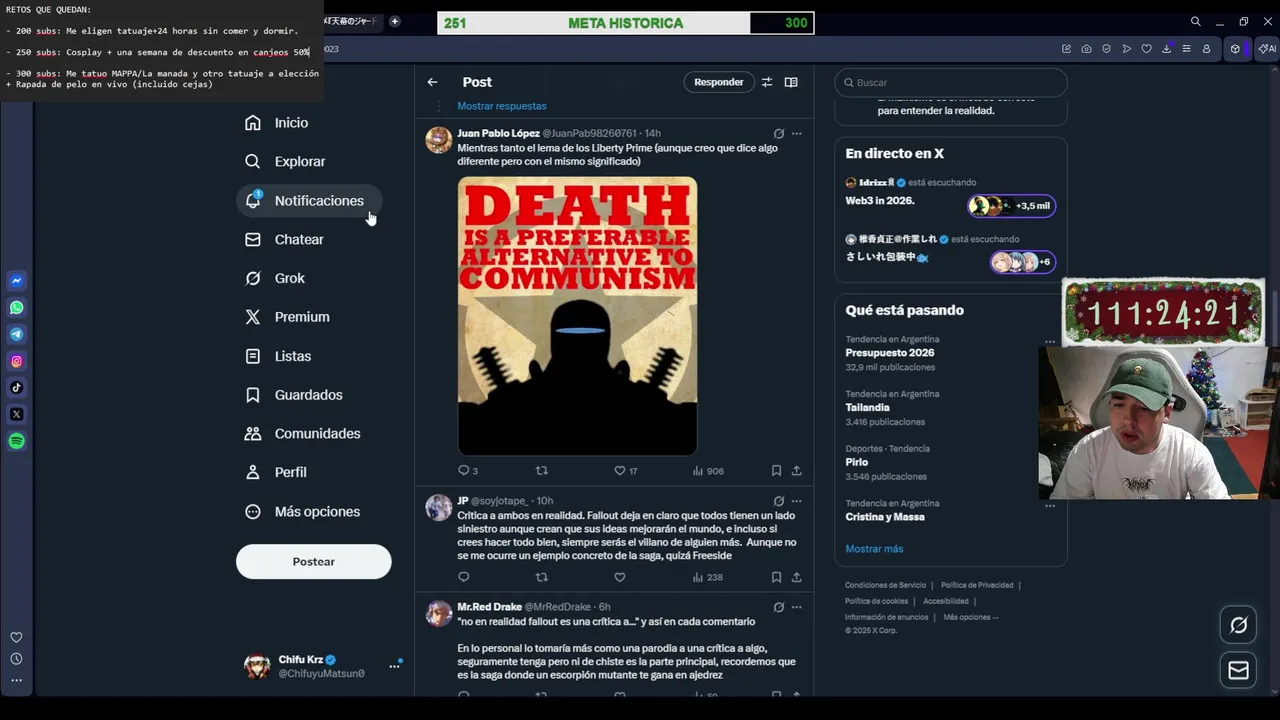Open the Death Is Preferable poster image
The image size is (1280, 720).
[x=577, y=316]
